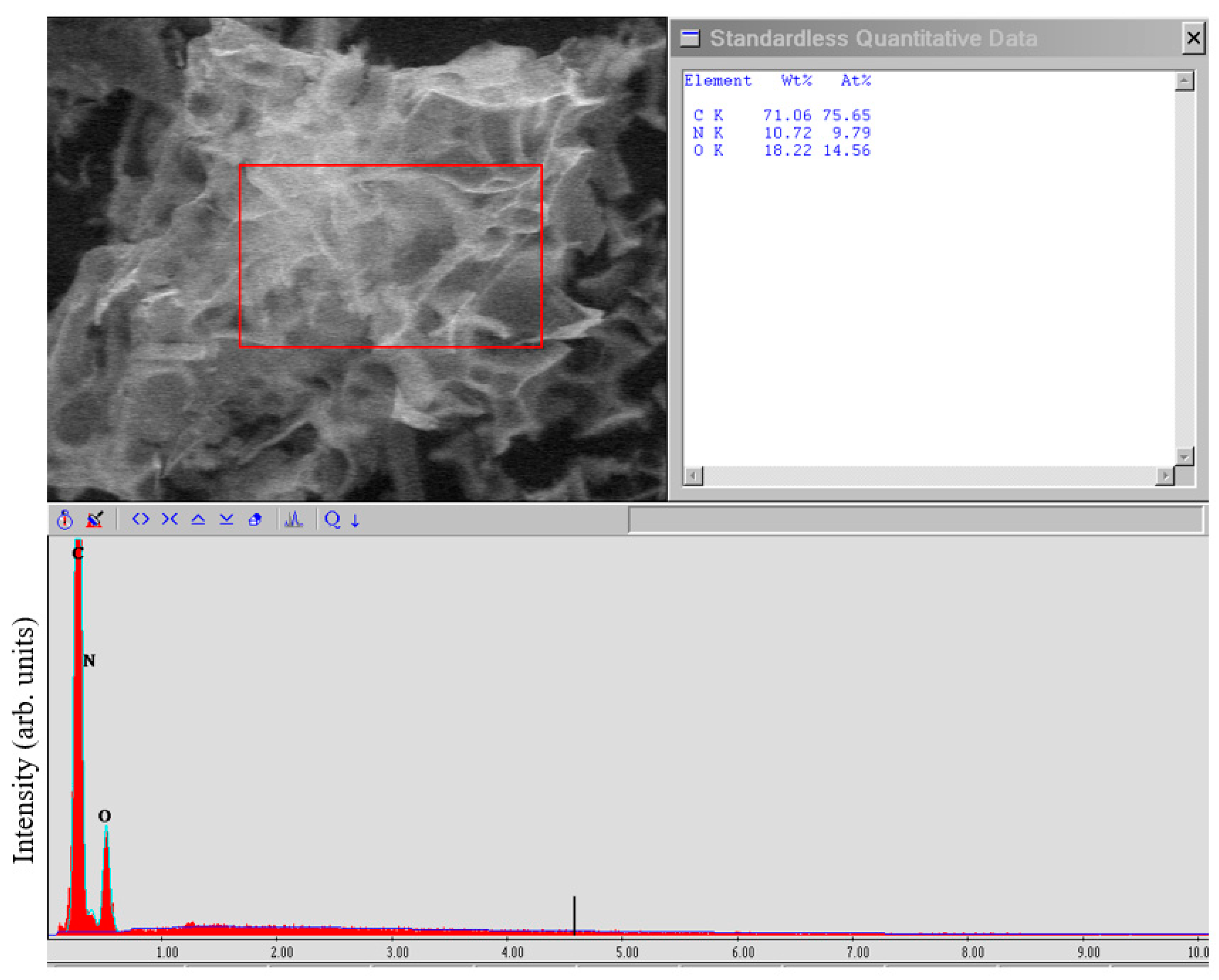1219x980 pixels.
Task: Click the At% column header
Action: tap(856, 81)
